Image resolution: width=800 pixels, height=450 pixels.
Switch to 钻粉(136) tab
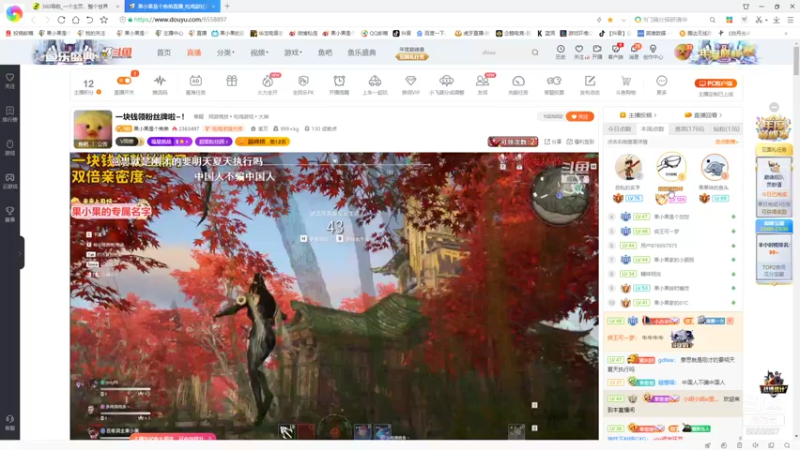[x=726, y=129]
